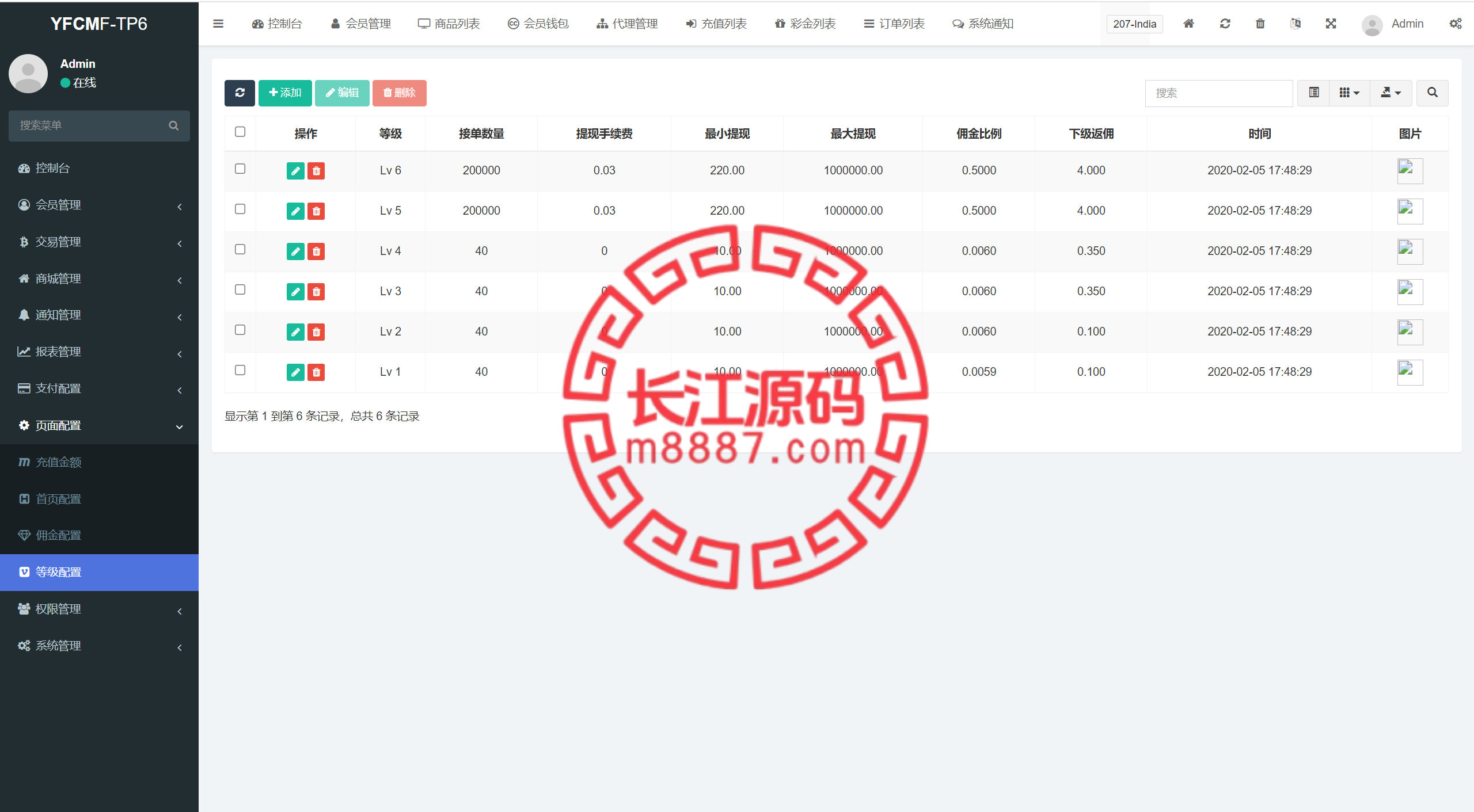The width and height of the screenshot is (1474, 812).
Task: Click the Admin avatar in top bar
Action: pos(1372,25)
